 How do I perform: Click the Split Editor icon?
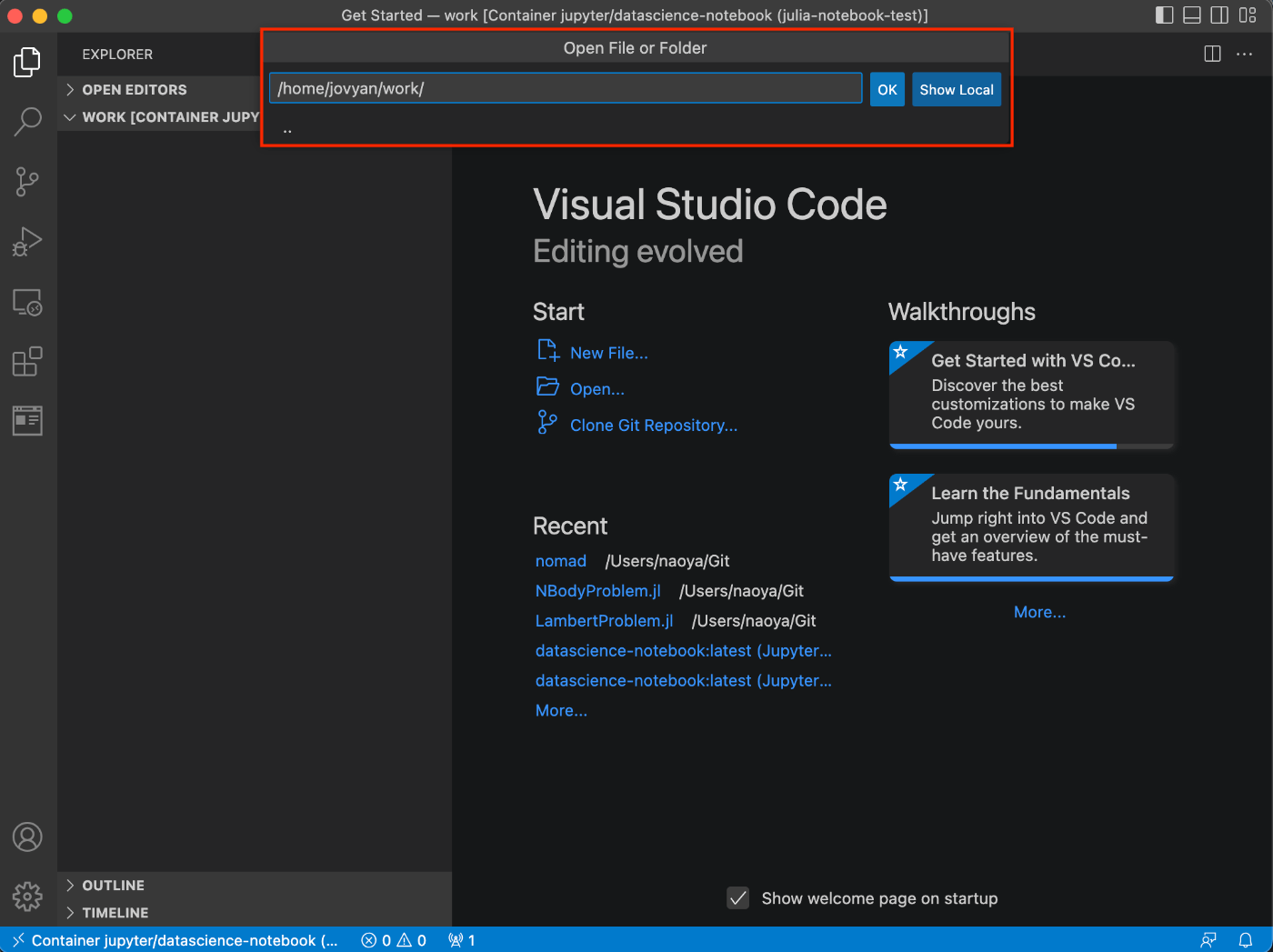[1212, 54]
